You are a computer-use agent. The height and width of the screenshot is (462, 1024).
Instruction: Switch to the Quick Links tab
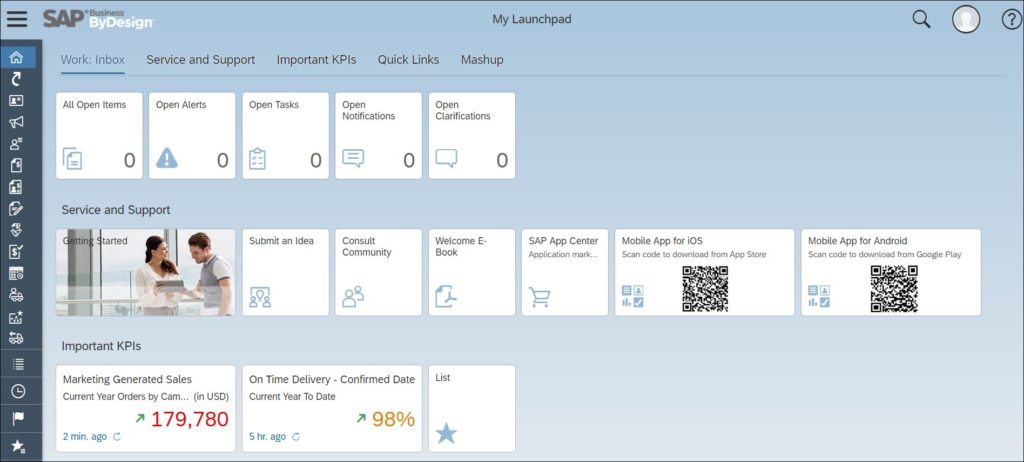pos(408,59)
